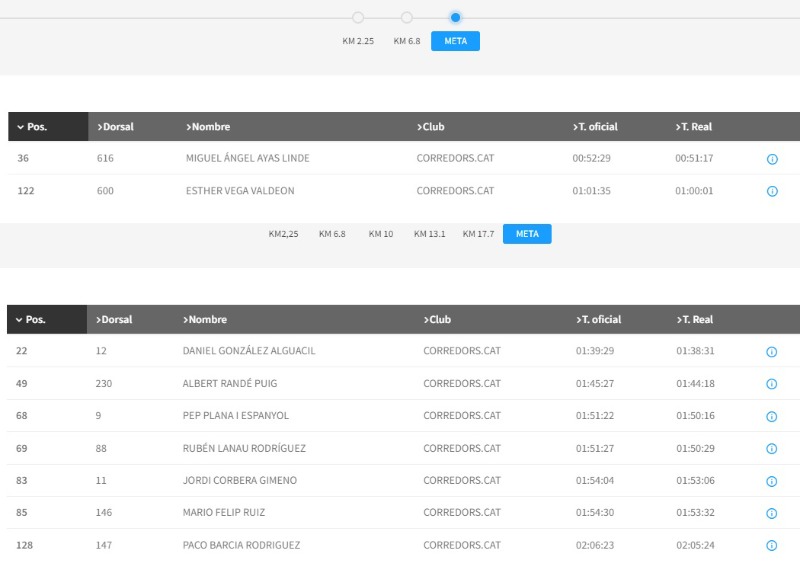Click official time 01:39:29
Viewport: 800px width, 575px height.
point(595,351)
